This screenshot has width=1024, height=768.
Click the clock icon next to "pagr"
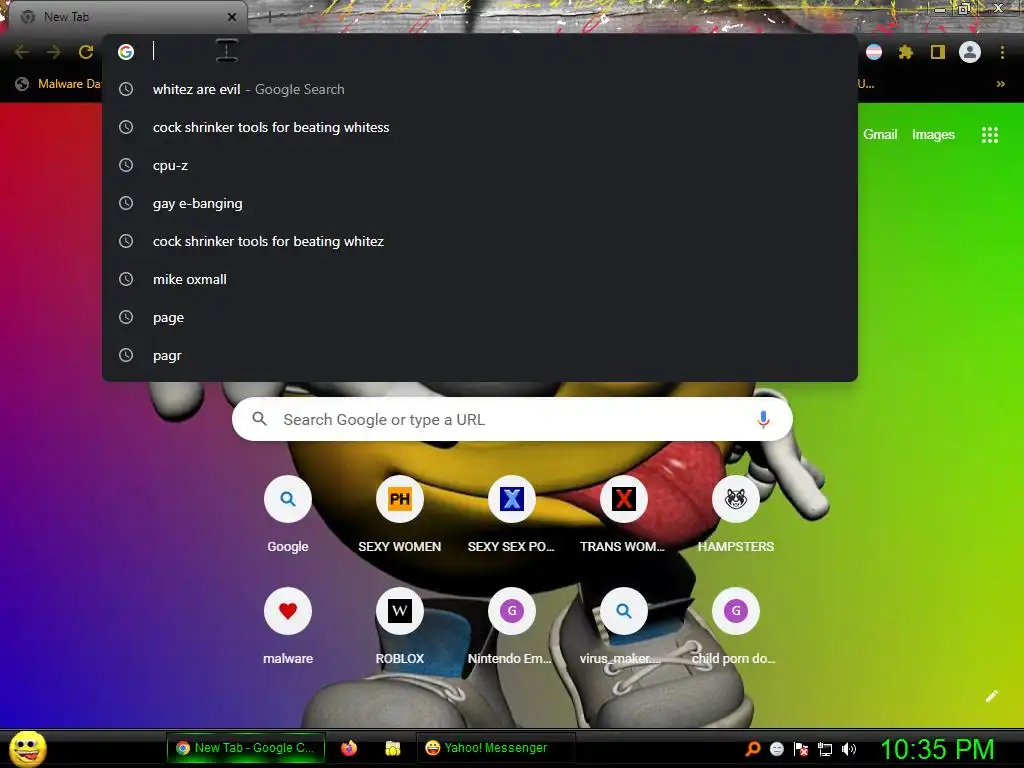pyautogui.click(x=126, y=355)
